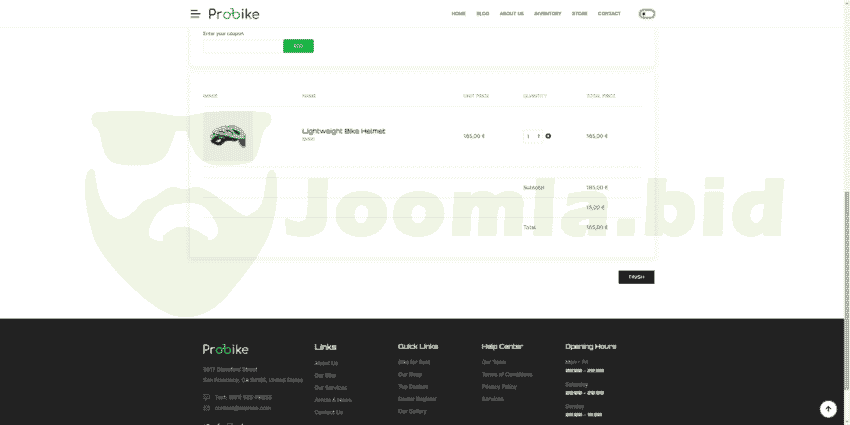Focus the coupon code input field
This screenshot has width=850, height=425.
click(240, 46)
